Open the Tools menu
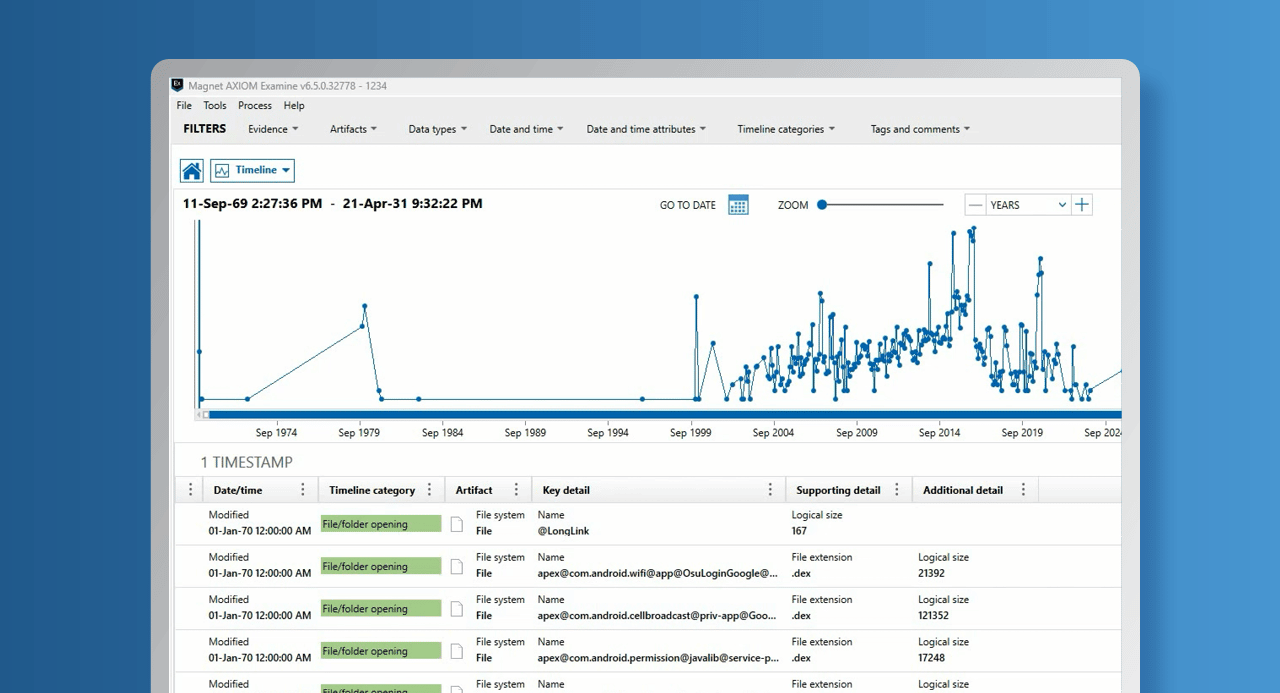Viewport: 1280px width, 693px height. coord(215,106)
